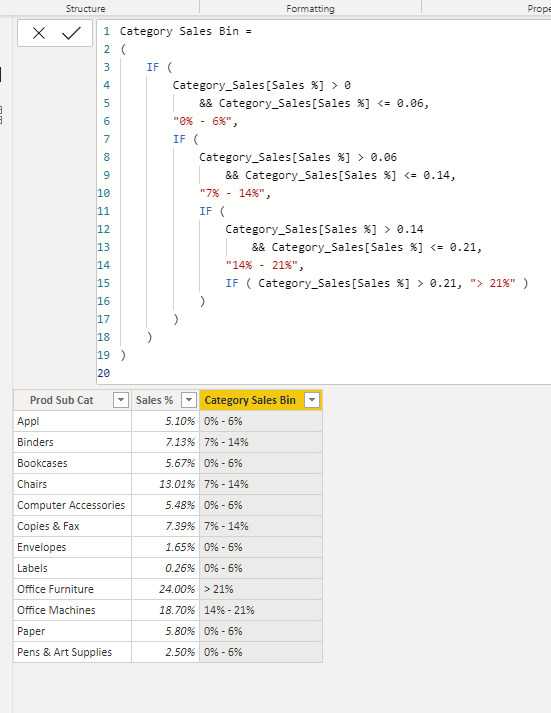The height and width of the screenshot is (713, 551).
Task: Select the Copies & Fax cell
Action: (72, 526)
